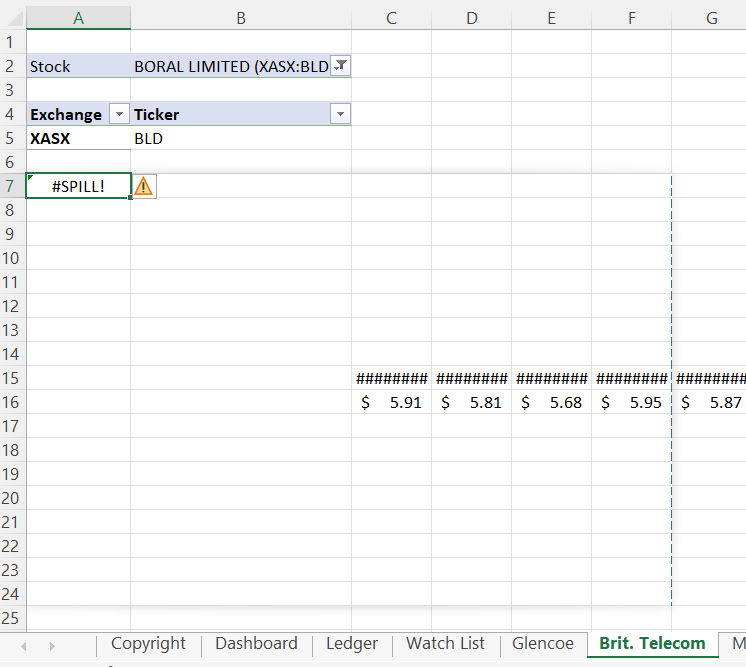Select the $ 5.81 cell
This screenshot has height=667, width=746.
pyautogui.click(x=471, y=402)
